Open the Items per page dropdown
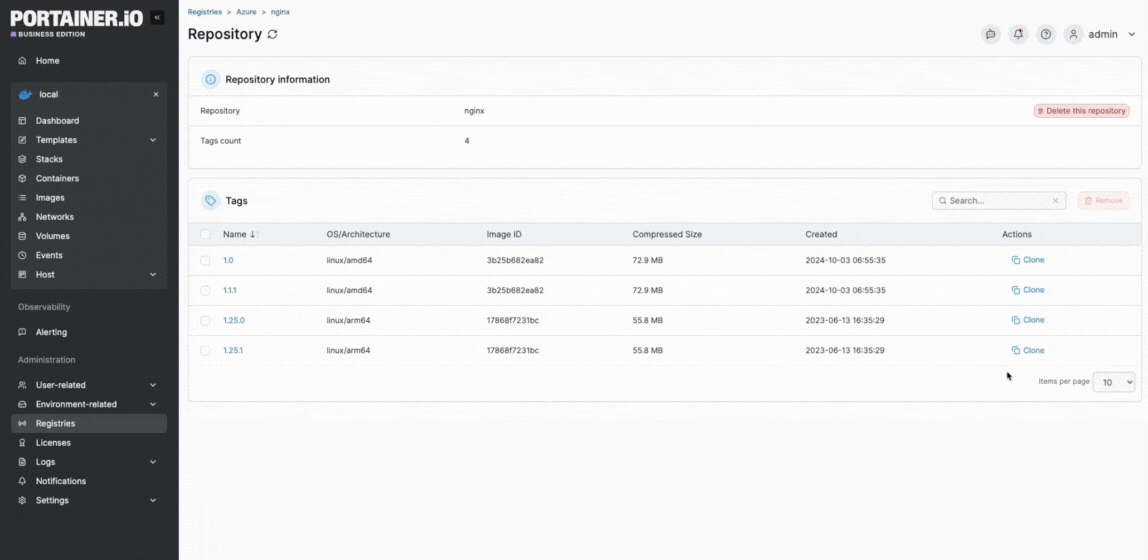The height and width of the screenshot is (560, 1148). point(1113,382)
